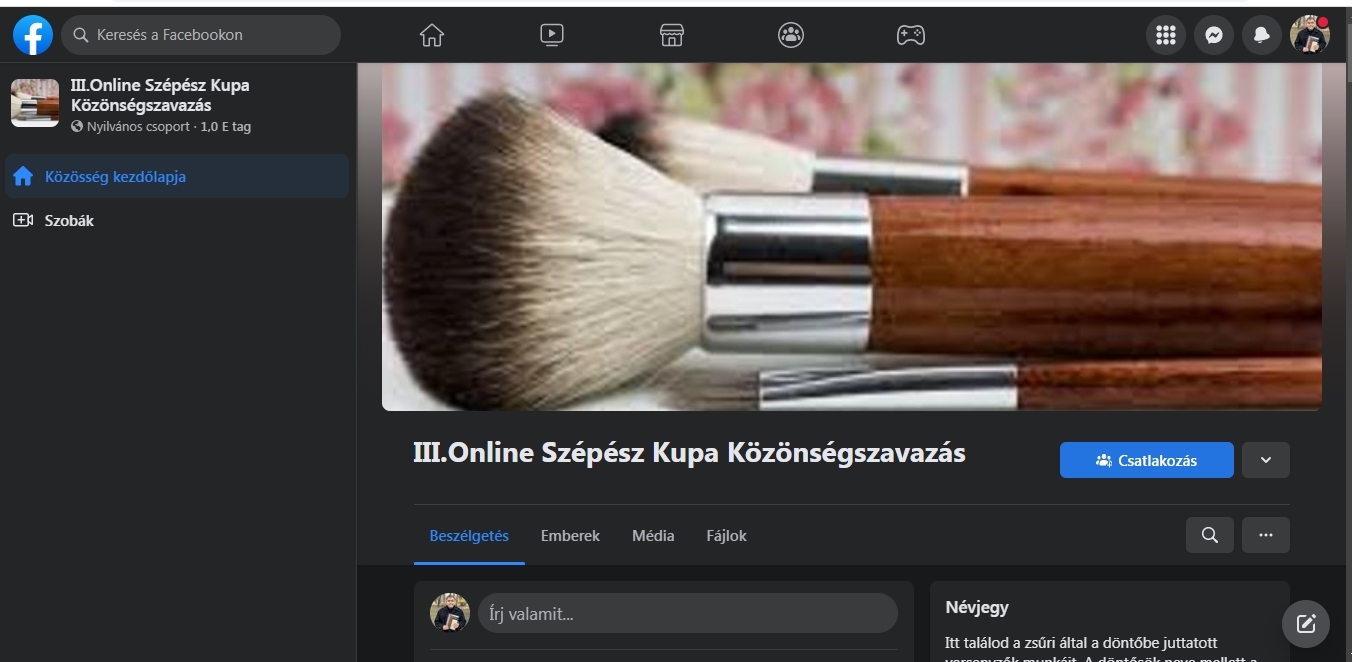1352x662 pixels.
Task: Open the Groups icon in top bar
Action: [791, 35]
